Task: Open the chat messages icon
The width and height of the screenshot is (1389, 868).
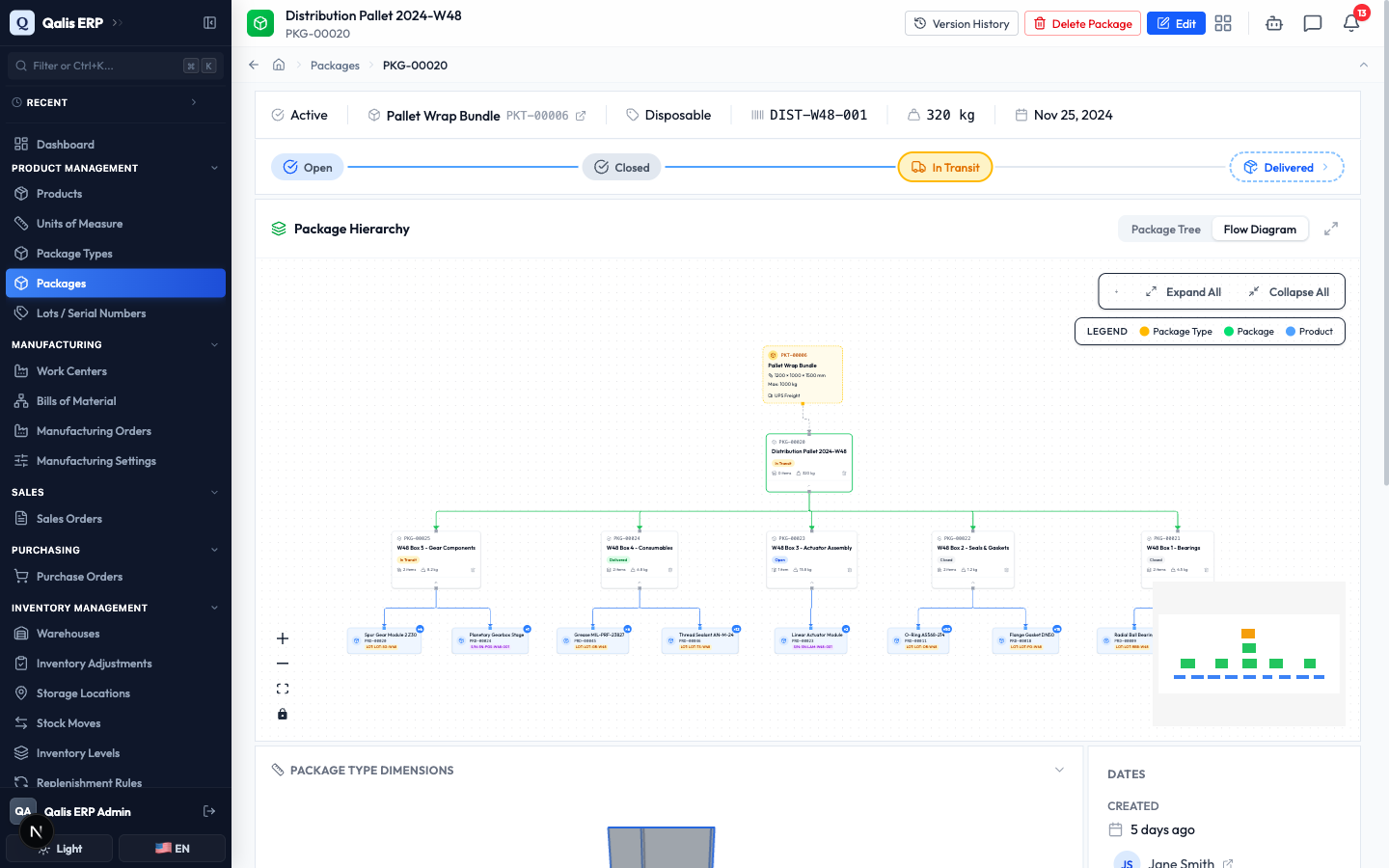Action: coord(1313,23)
